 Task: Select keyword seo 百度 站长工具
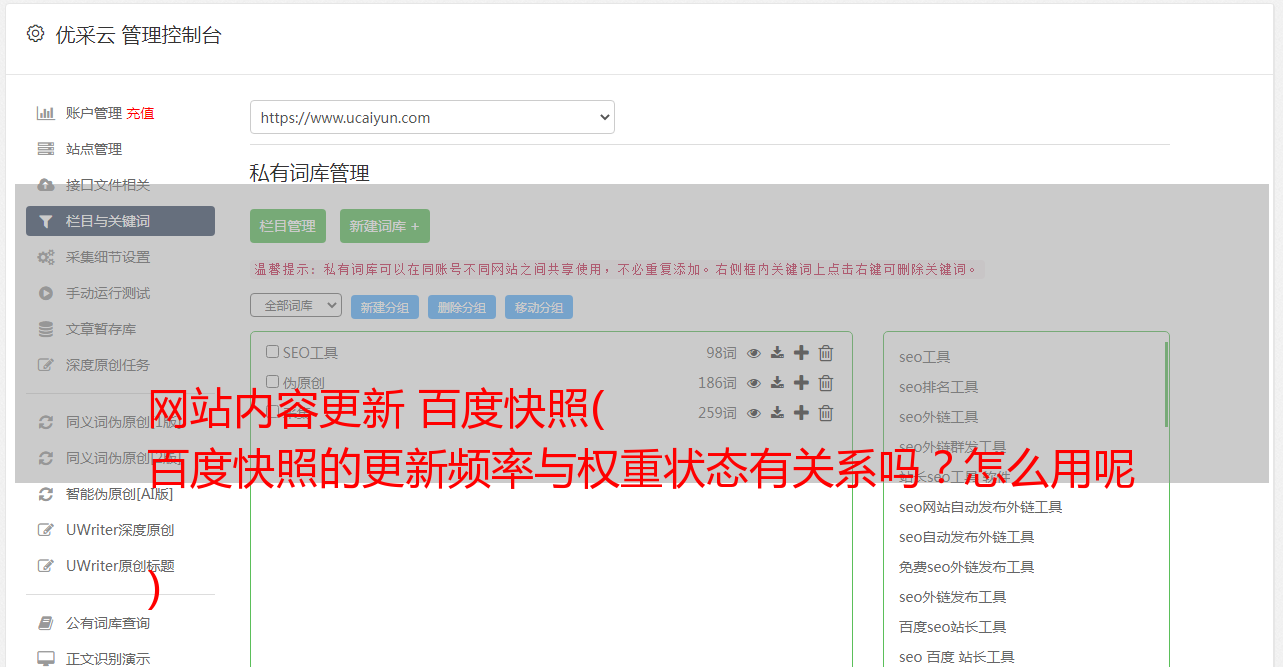pos(957,657)
